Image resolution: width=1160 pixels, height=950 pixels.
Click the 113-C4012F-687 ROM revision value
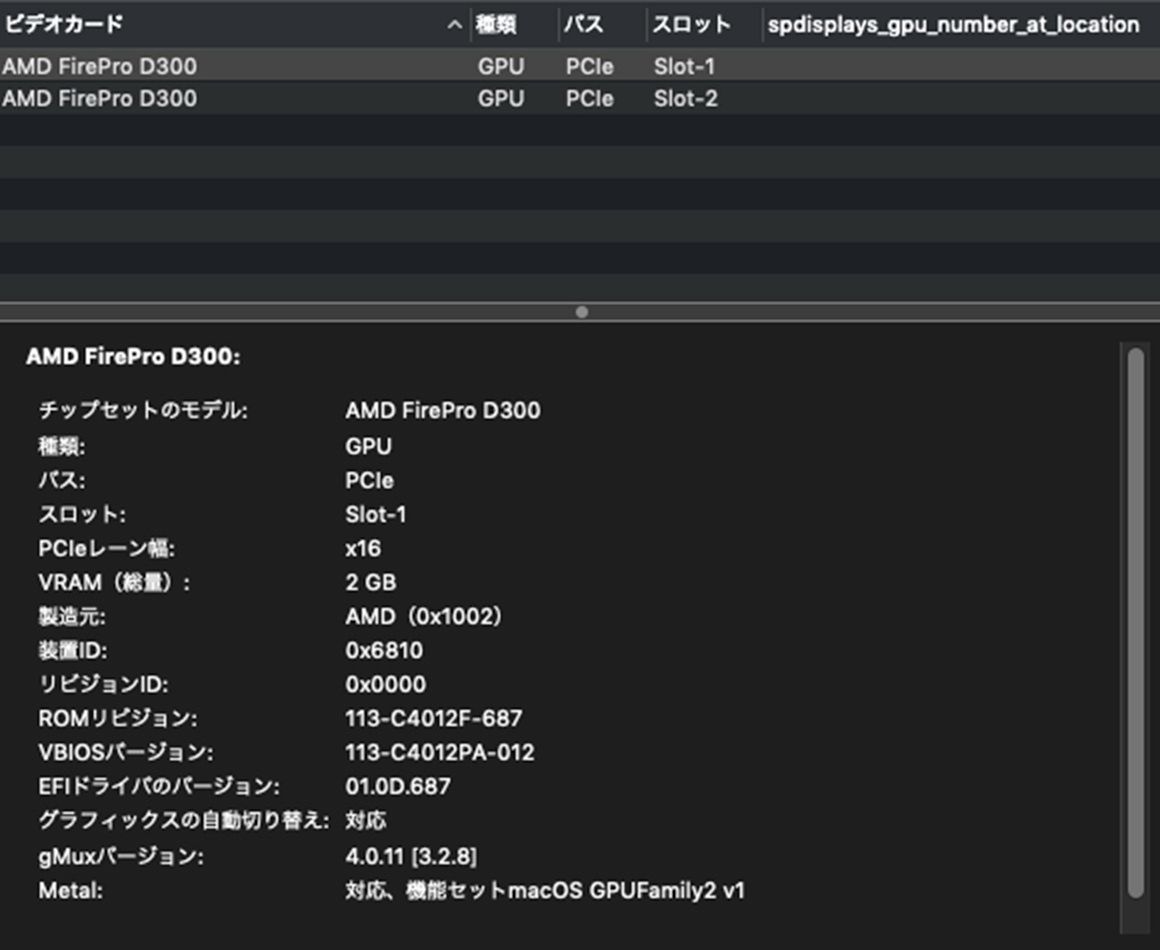(434, 718)
